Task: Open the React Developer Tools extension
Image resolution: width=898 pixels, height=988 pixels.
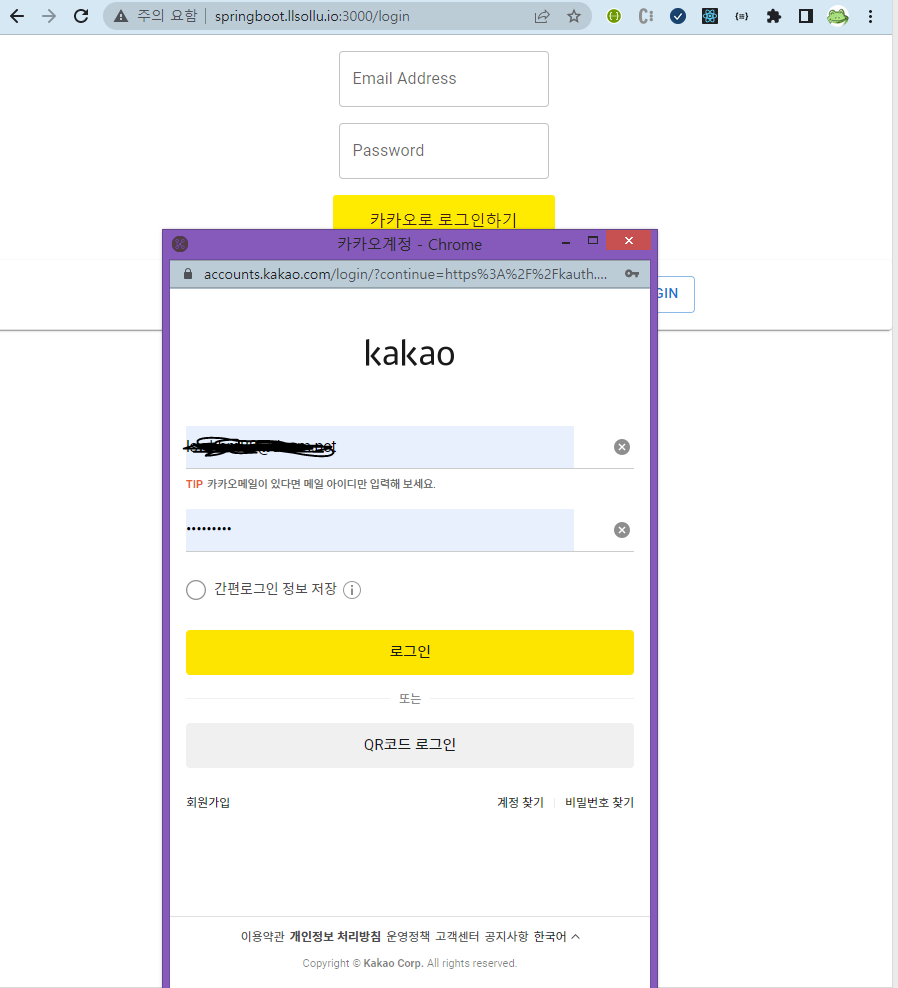Action: pyautogui.click(x=710, y=16)
